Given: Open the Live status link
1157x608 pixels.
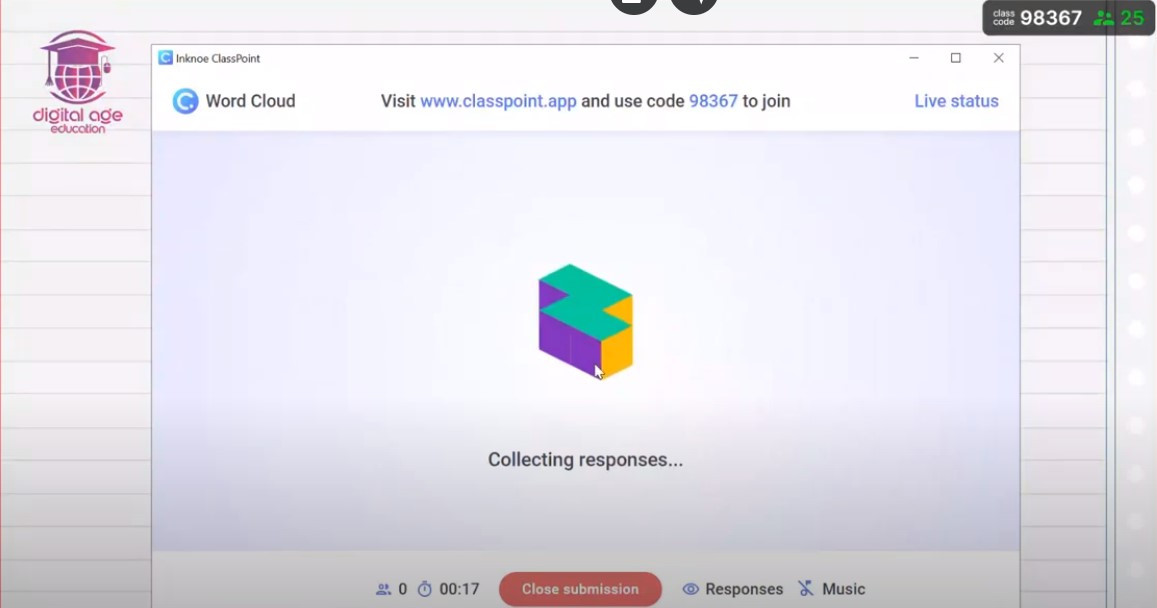Looking at the screenshot, I should coord(956,101).
